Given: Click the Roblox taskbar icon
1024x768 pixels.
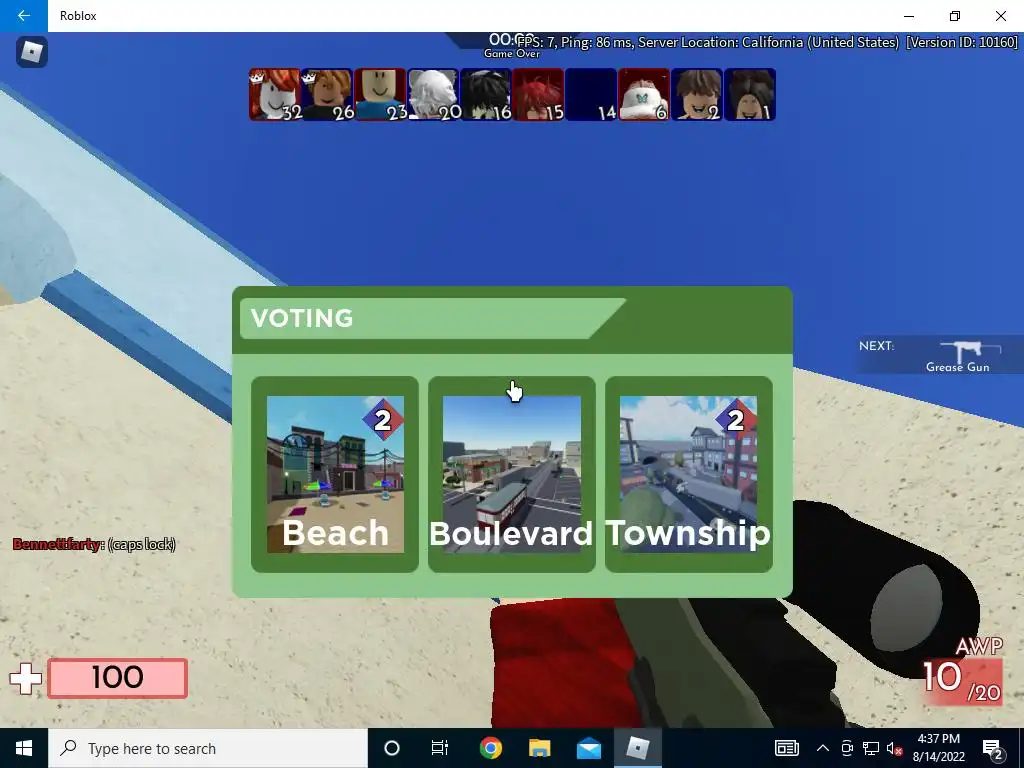Looking at the screenshot, I should pyautogui.click(x=637, y=748).
